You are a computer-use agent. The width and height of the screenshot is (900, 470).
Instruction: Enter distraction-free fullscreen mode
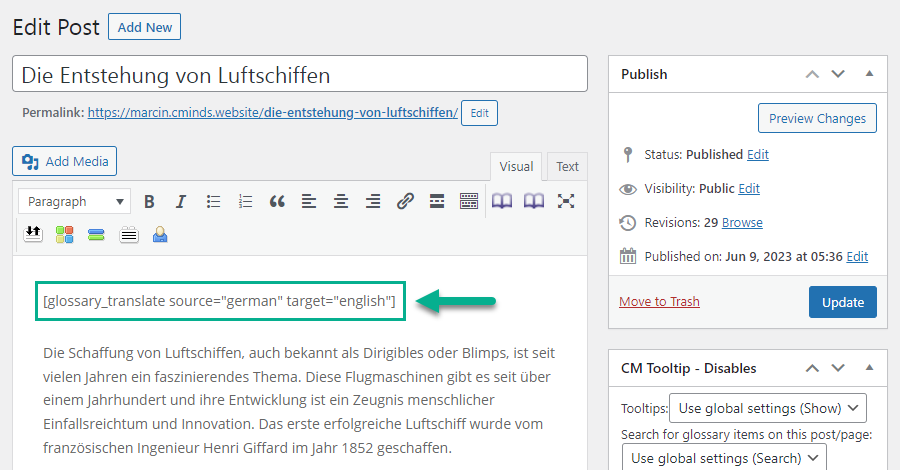pyautogui.click(x=566, y=201)
